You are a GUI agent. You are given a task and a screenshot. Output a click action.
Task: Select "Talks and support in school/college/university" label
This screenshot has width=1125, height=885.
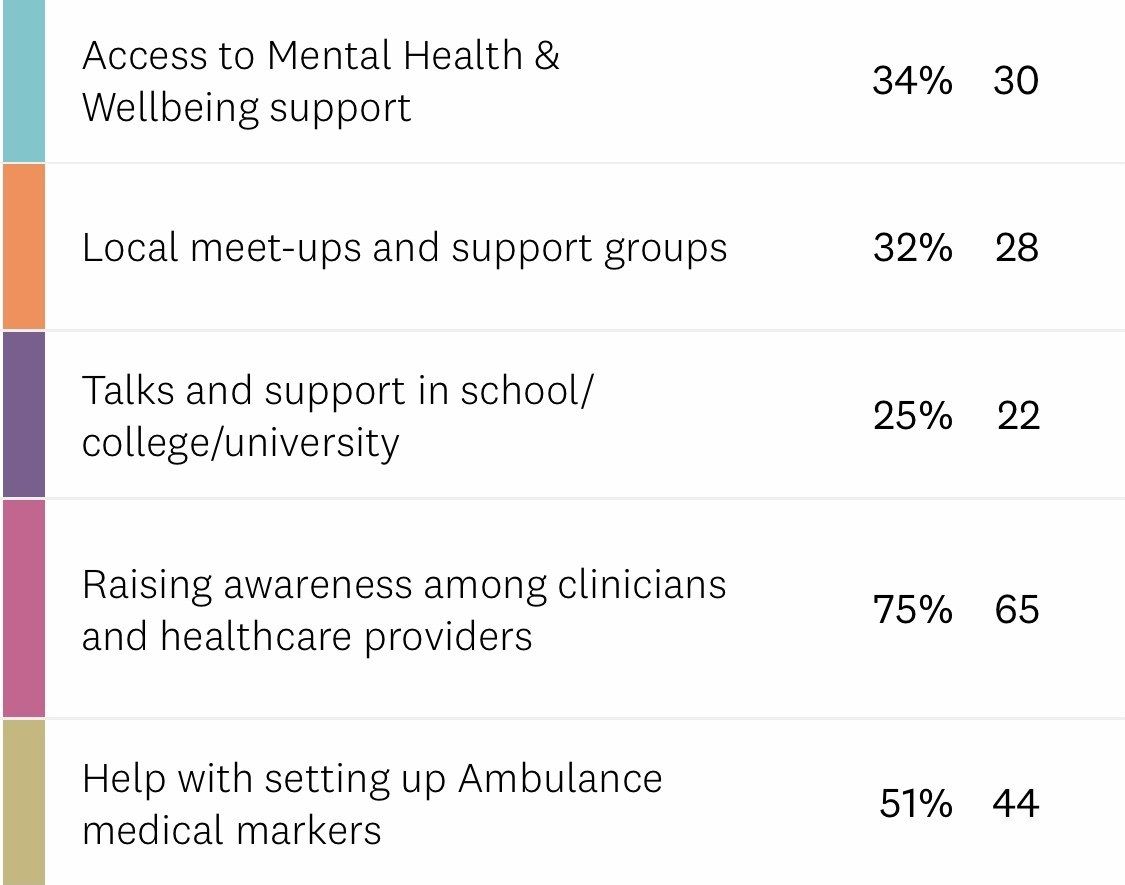tap(337, 416)
